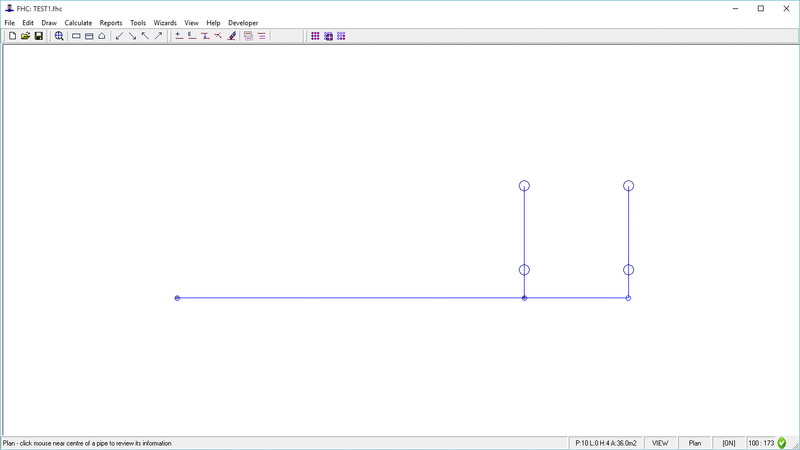Expand the Reports menu

(111, 23)
